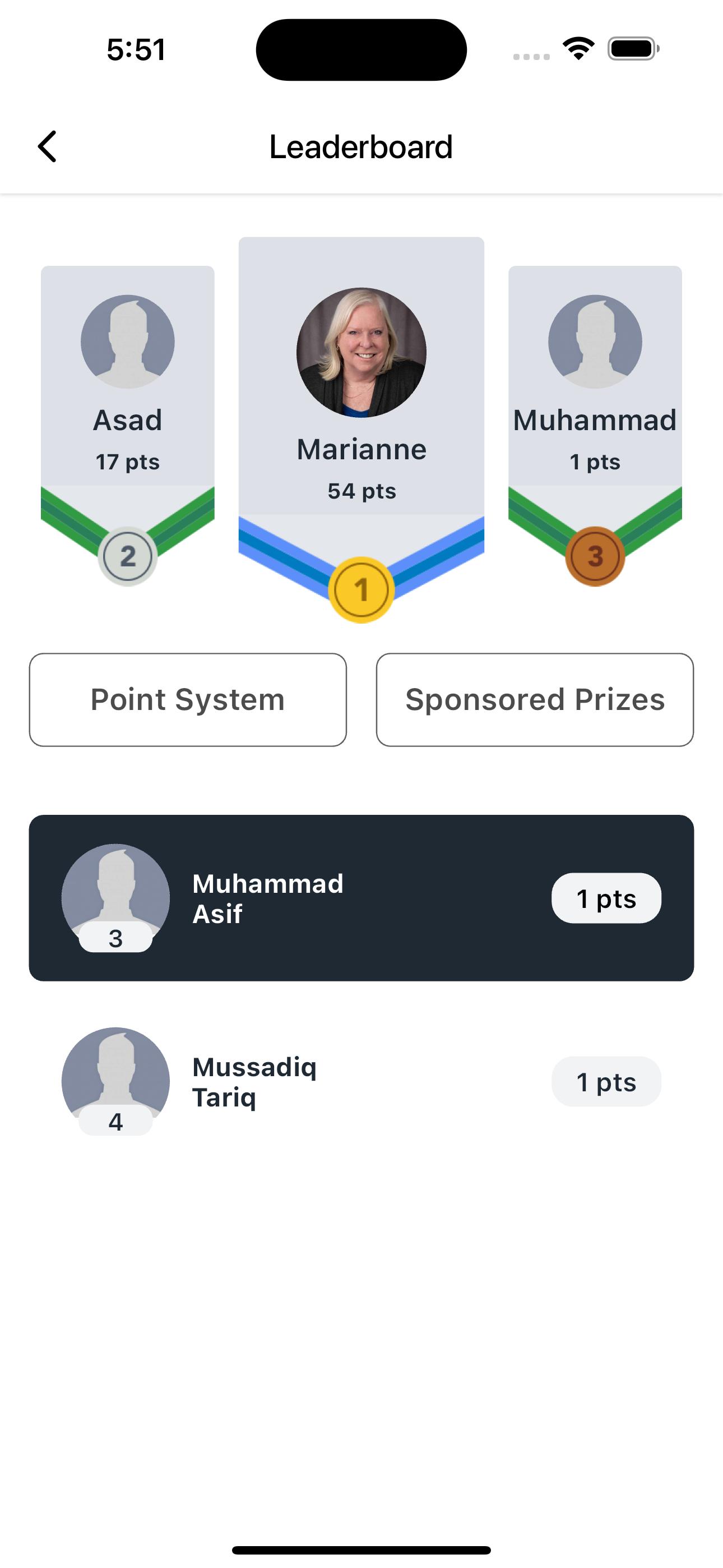Tap the rank 4 badge
Viewport: 723px width, 1568px height.
pyautogui.click(x=115, y=1121)
